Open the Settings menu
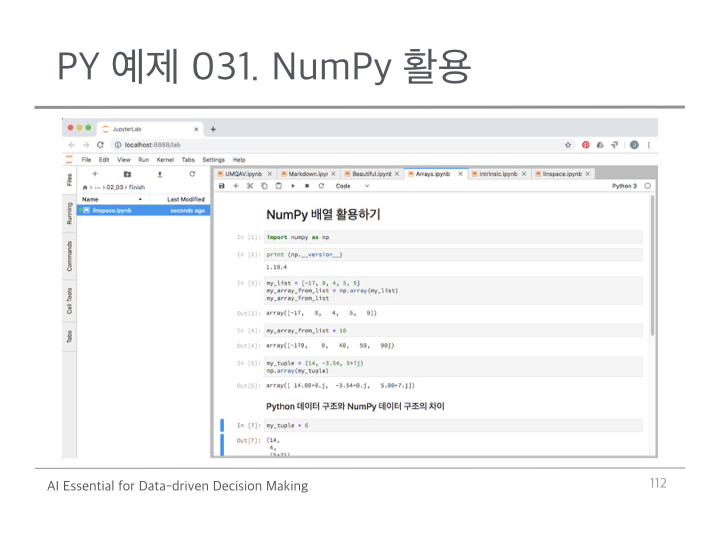Image resolution: width=720 pixels, height=540 pixels. coord(214,160)
